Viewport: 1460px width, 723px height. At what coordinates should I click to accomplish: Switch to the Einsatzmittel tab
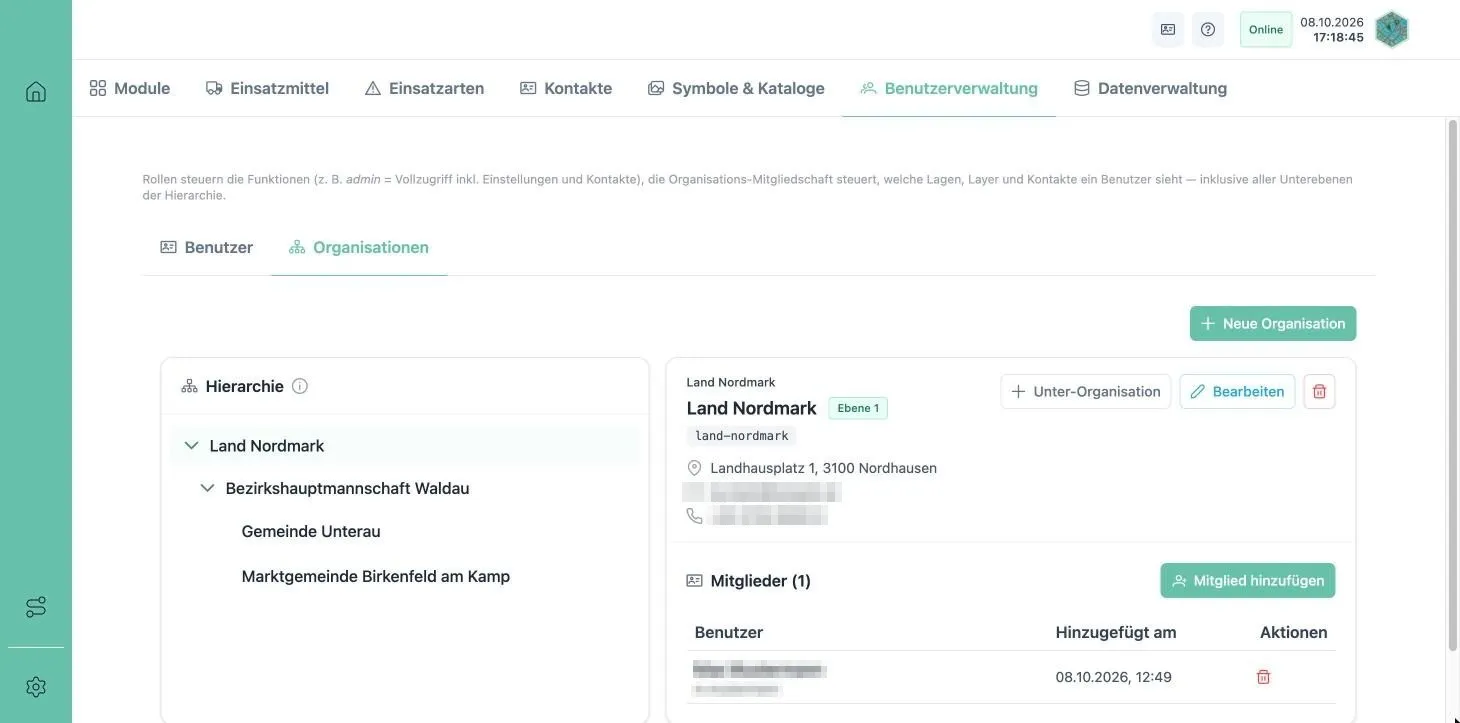267,88
